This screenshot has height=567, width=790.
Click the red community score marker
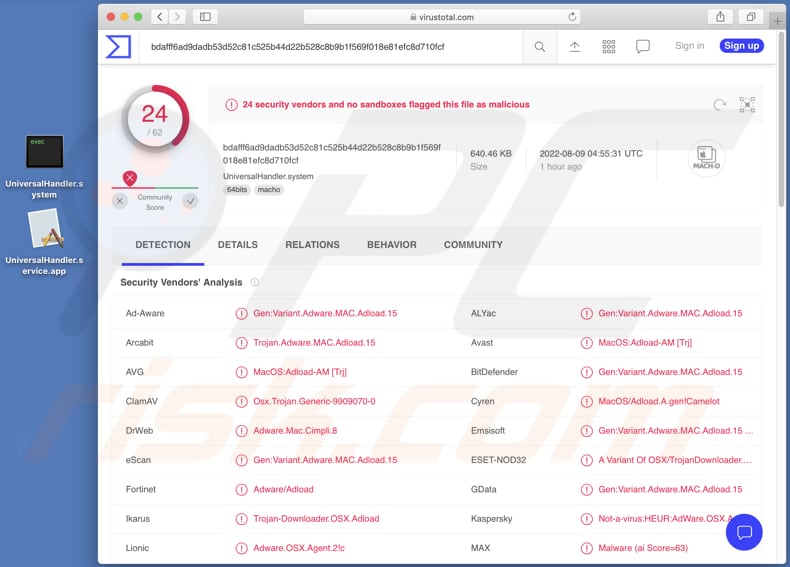click(130, 178)
